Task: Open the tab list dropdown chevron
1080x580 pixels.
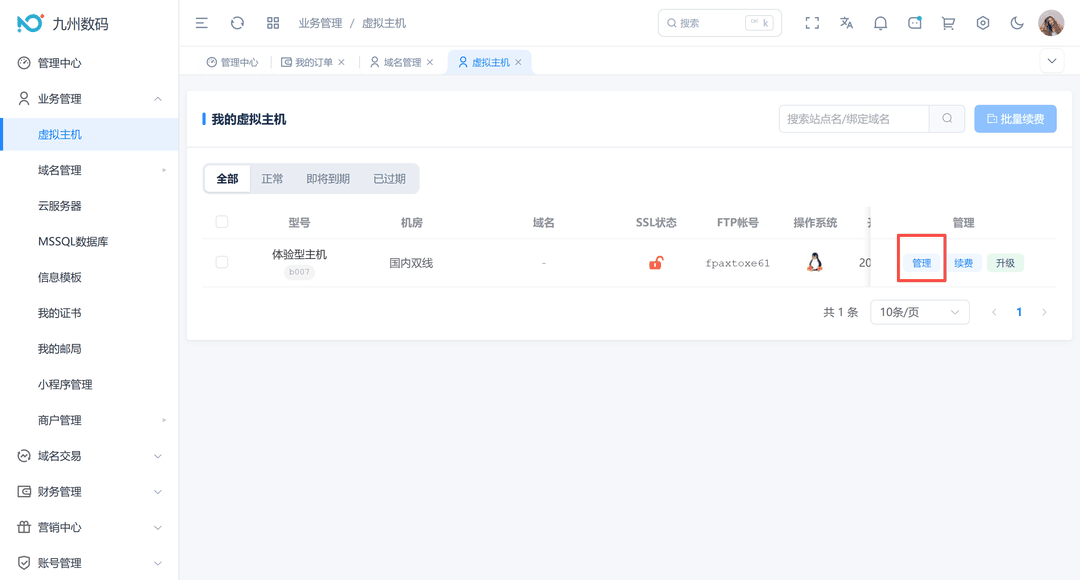Action: 1052,61
